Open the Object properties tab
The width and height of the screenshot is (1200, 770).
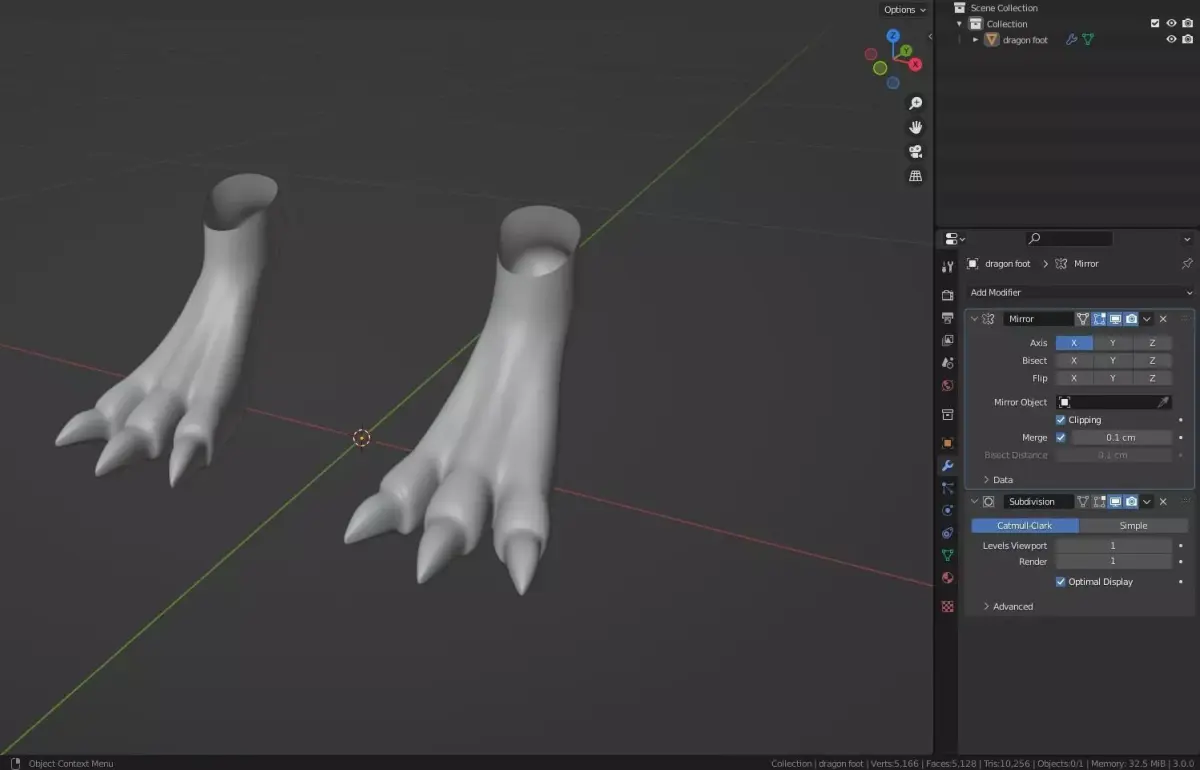[948, 442]
